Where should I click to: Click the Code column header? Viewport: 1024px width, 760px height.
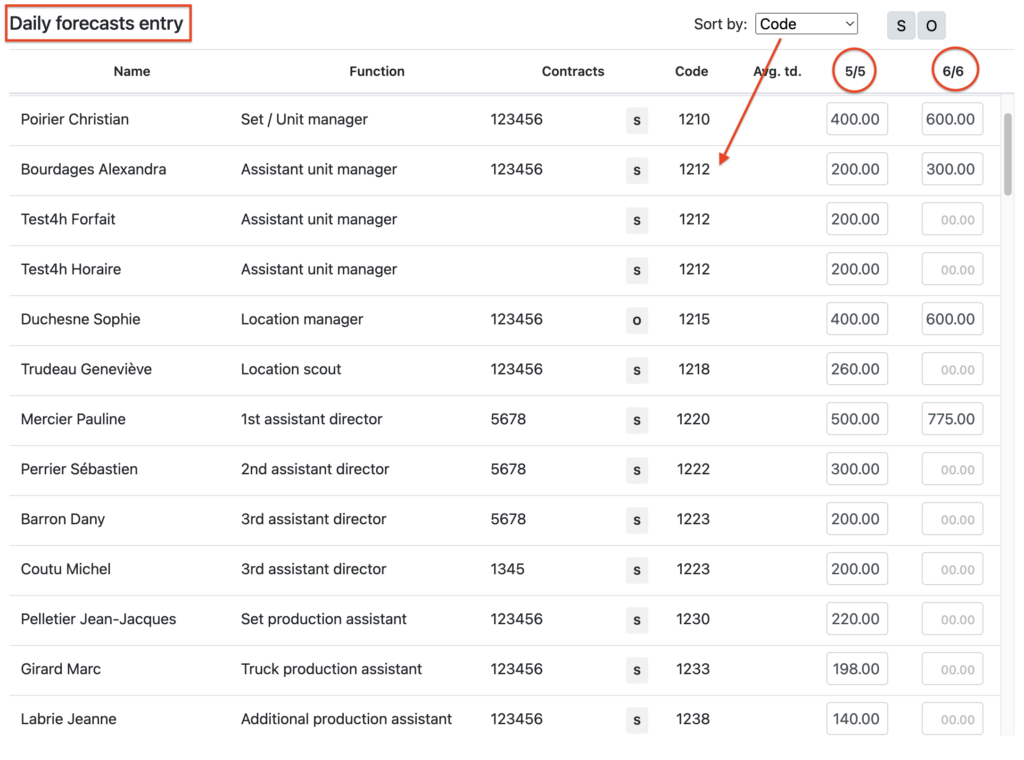click(691, 71)
